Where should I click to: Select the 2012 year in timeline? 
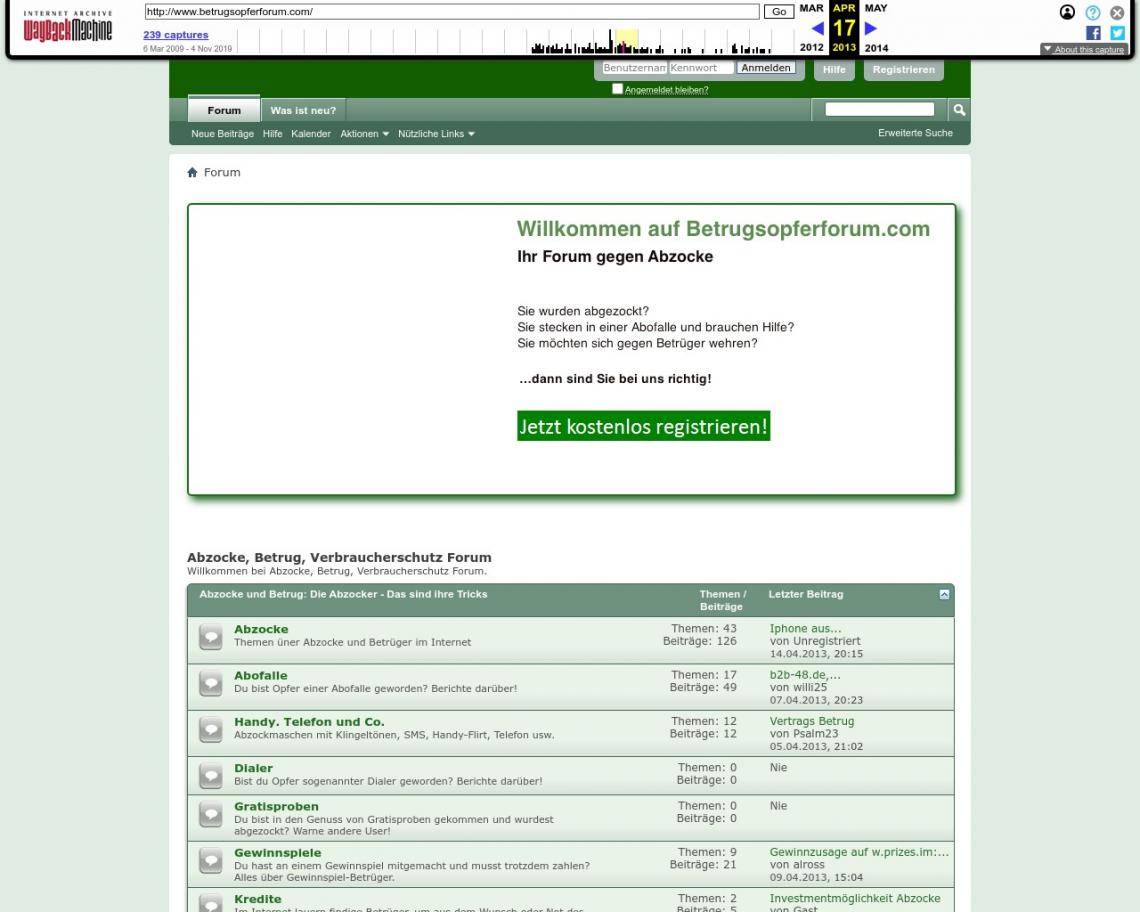[x=811, y=48]
